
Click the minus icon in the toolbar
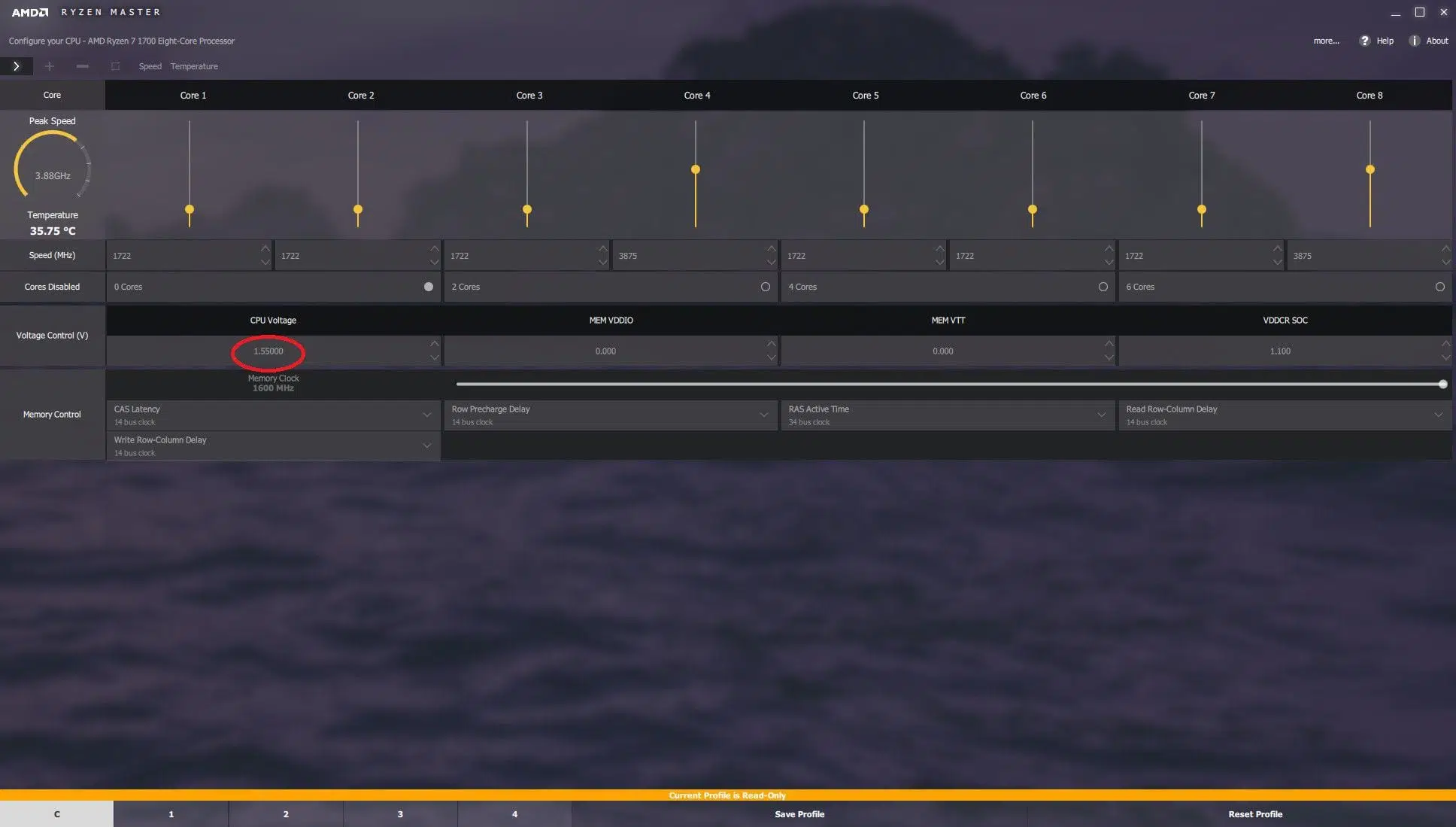(83, 66)
